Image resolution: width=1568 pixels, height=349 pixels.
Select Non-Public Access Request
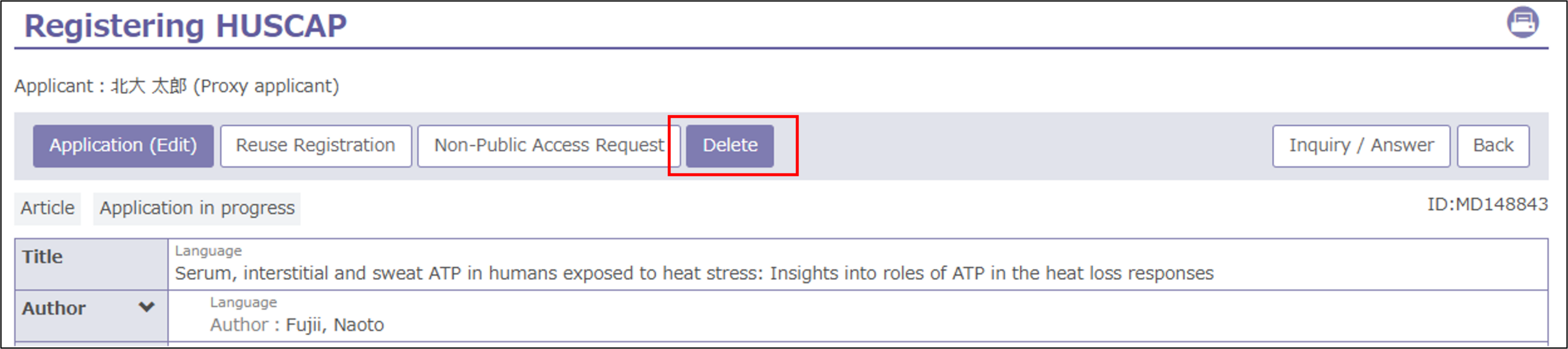549,146
